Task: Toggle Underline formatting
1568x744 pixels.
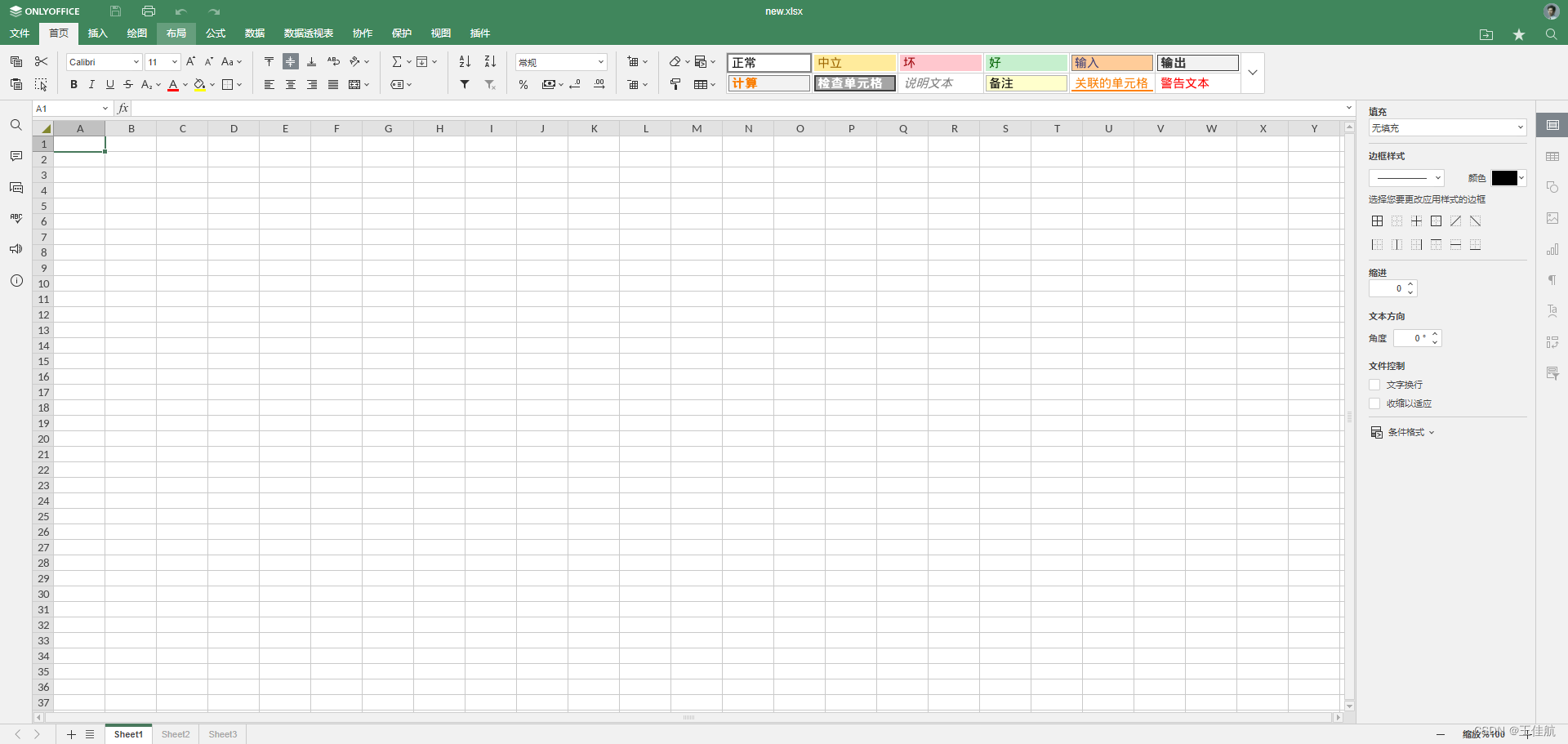Action: coord(110,84)
